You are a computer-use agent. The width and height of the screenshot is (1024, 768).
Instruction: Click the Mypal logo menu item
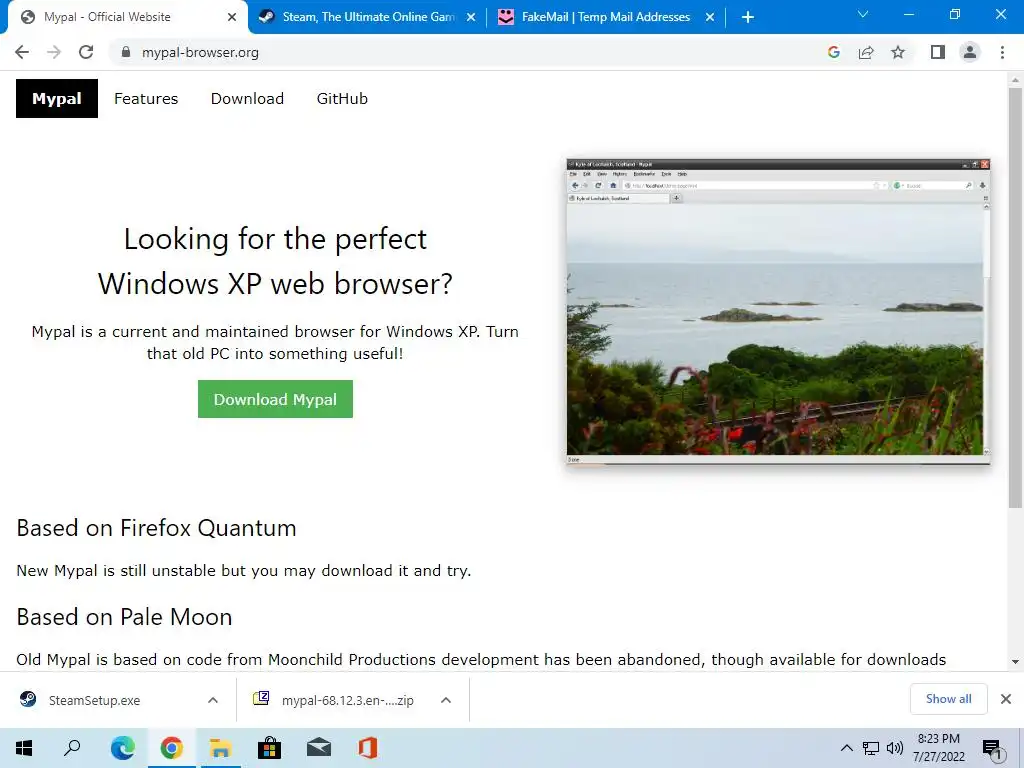coord(57,99)
